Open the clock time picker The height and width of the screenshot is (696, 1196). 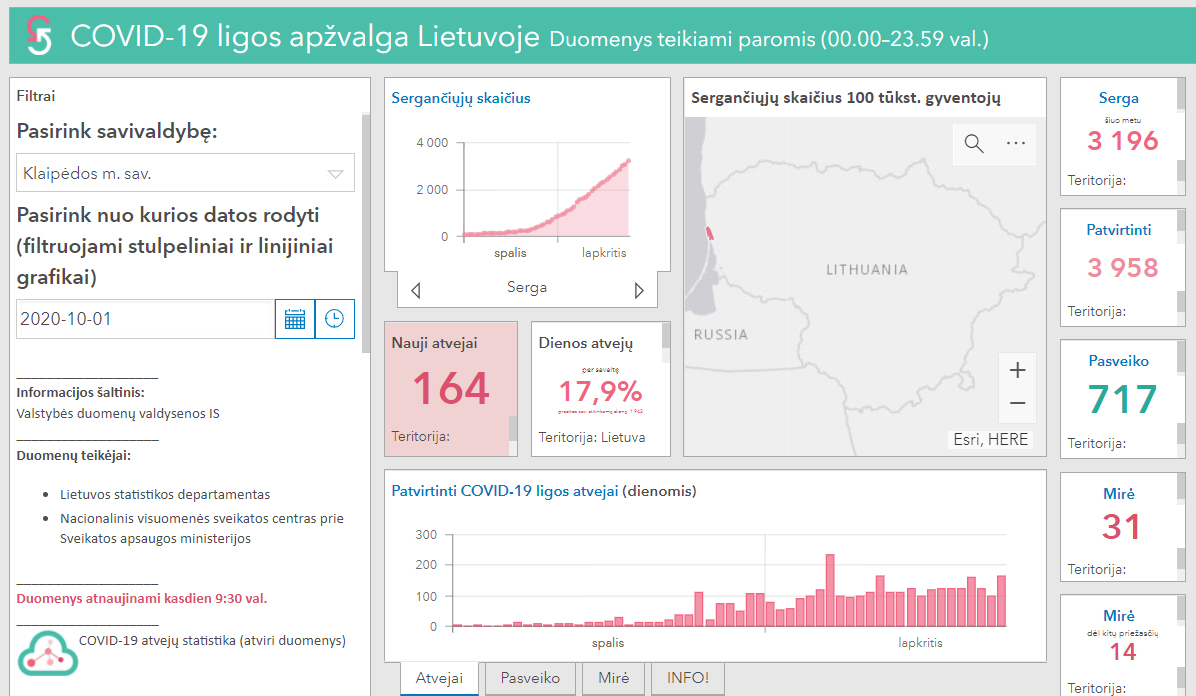click(335, 319)
